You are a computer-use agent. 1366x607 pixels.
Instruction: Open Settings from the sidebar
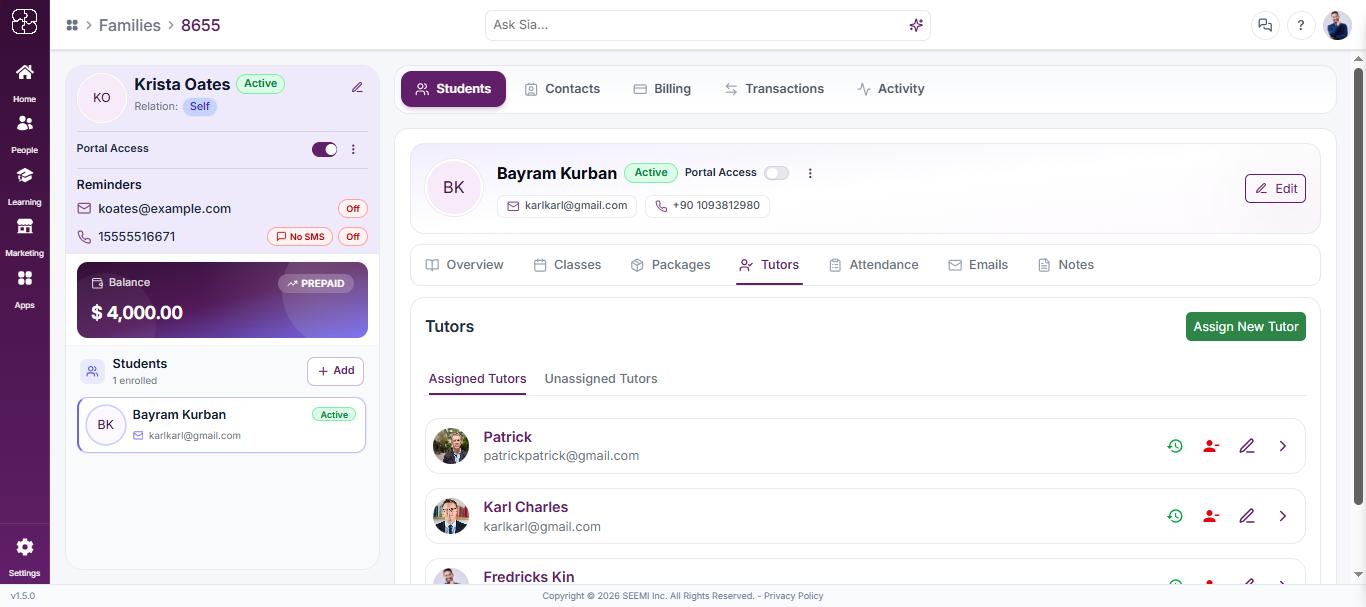[x=24, y=557]
